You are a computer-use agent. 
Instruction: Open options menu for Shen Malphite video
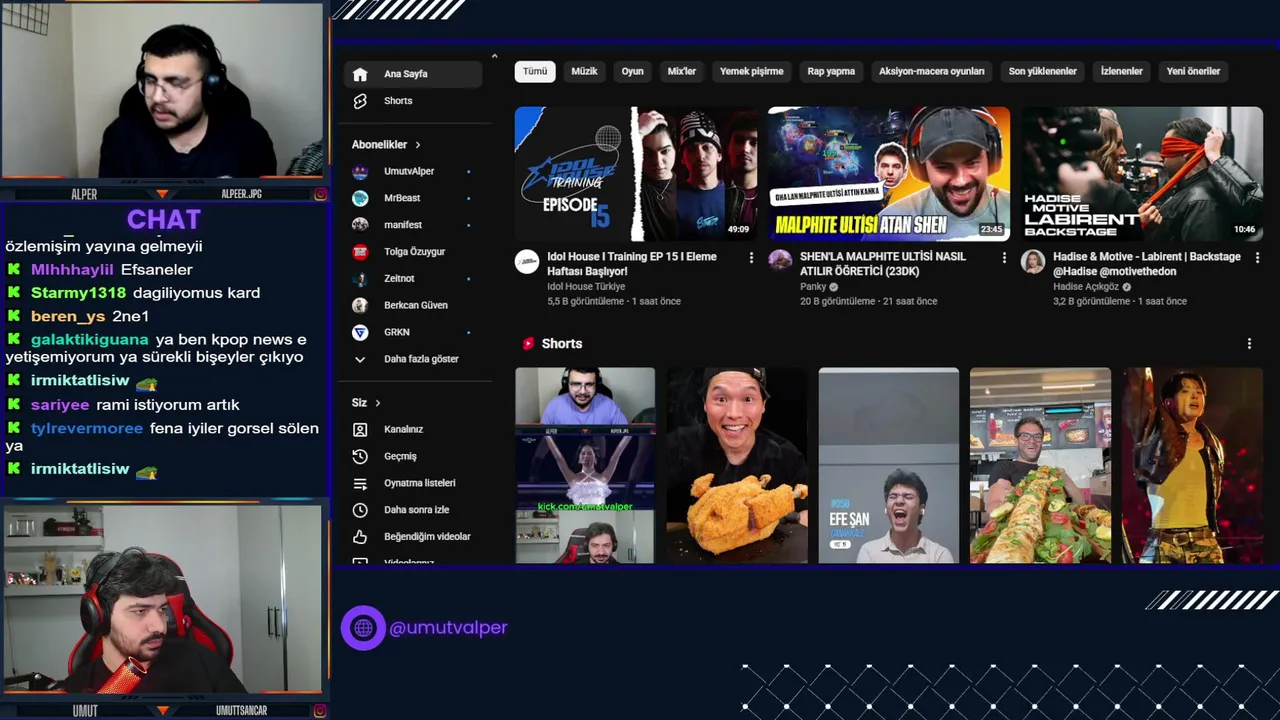click(1004, 258)
